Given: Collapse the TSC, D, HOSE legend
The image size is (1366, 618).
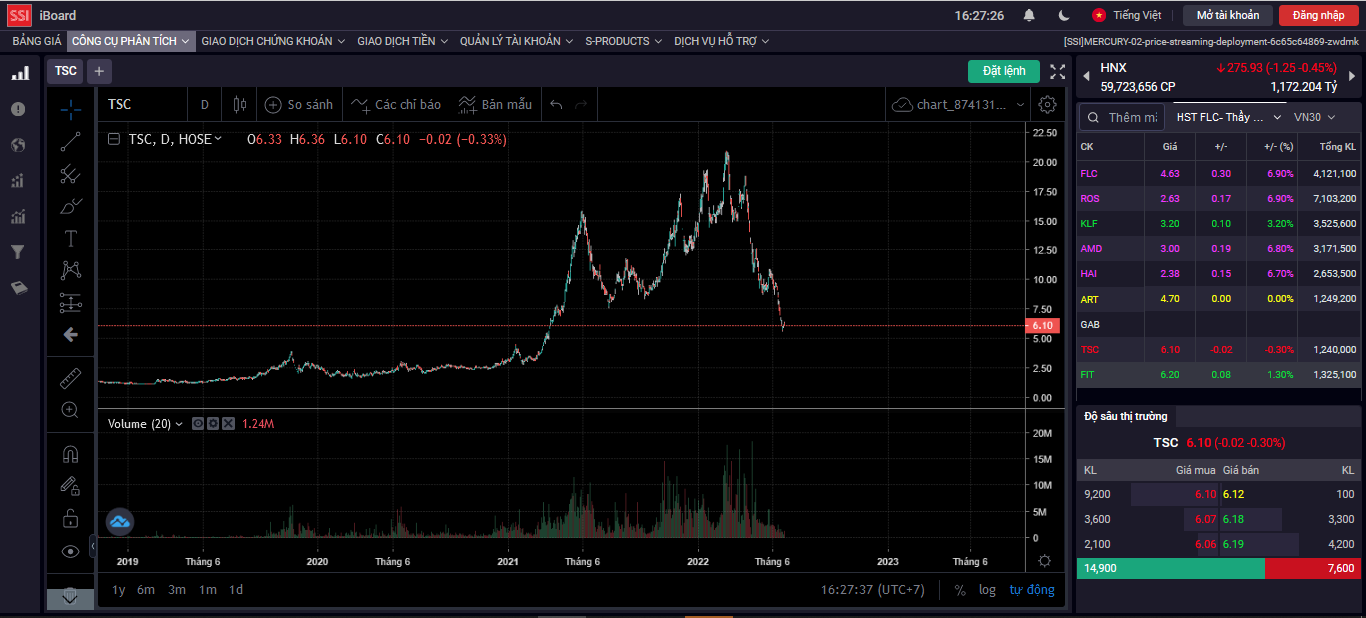Looking at the screenshot, I should 114,139.
